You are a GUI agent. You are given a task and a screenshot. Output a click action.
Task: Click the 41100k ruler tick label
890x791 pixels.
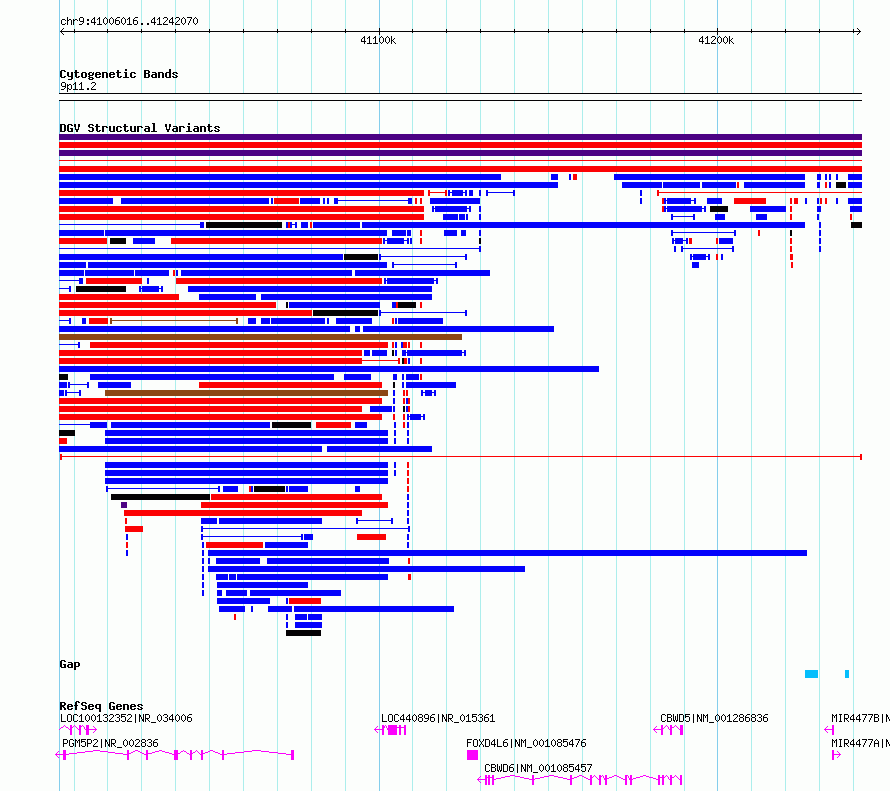coord(378,40)
